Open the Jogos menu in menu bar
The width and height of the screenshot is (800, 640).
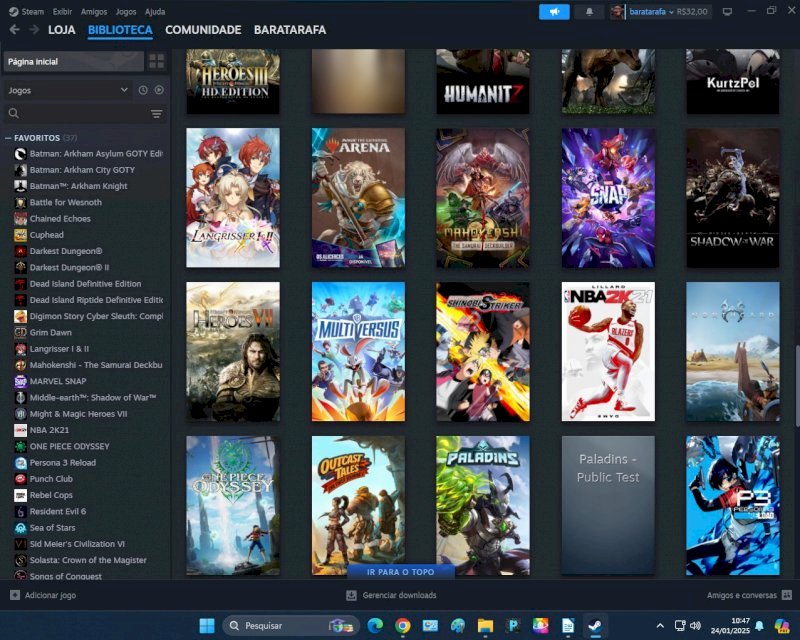pyautogui.click(x=126, y=11)
